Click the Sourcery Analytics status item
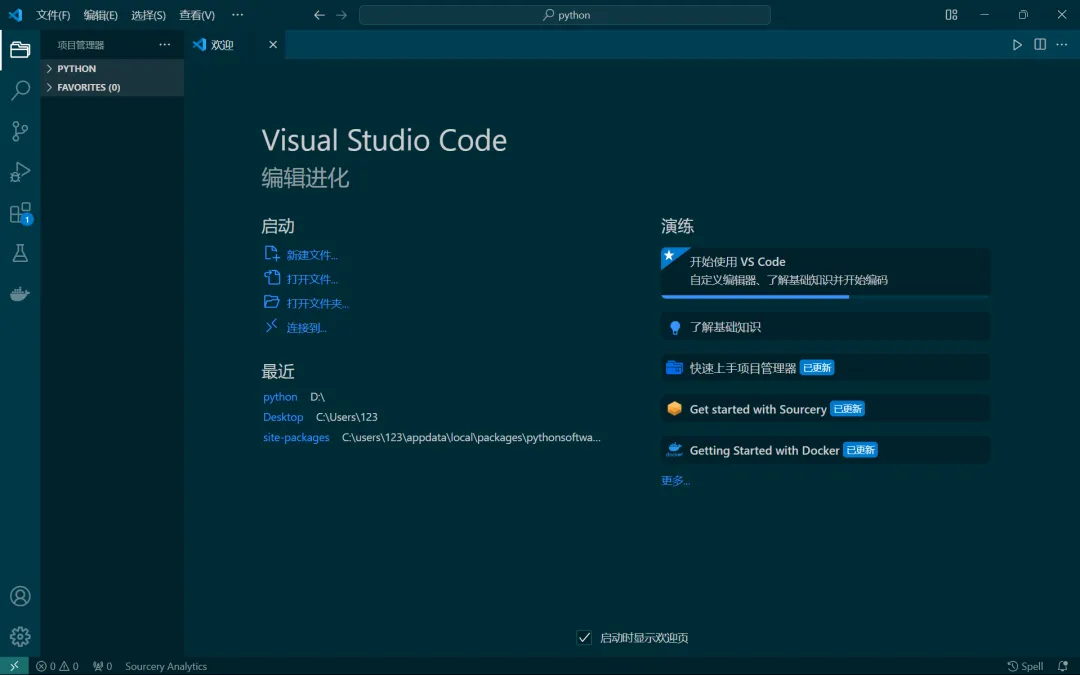Image resolution: width=1080 pixels, height=675 pixels. [x=166, y=667]
